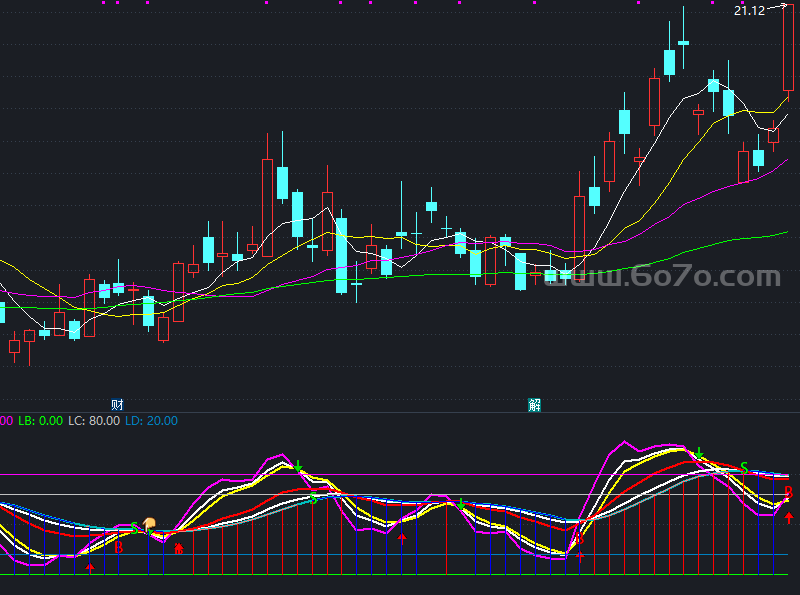The image size is (800, 595).
Task: Open the 解 marker on the date axis
Action: 534,405
